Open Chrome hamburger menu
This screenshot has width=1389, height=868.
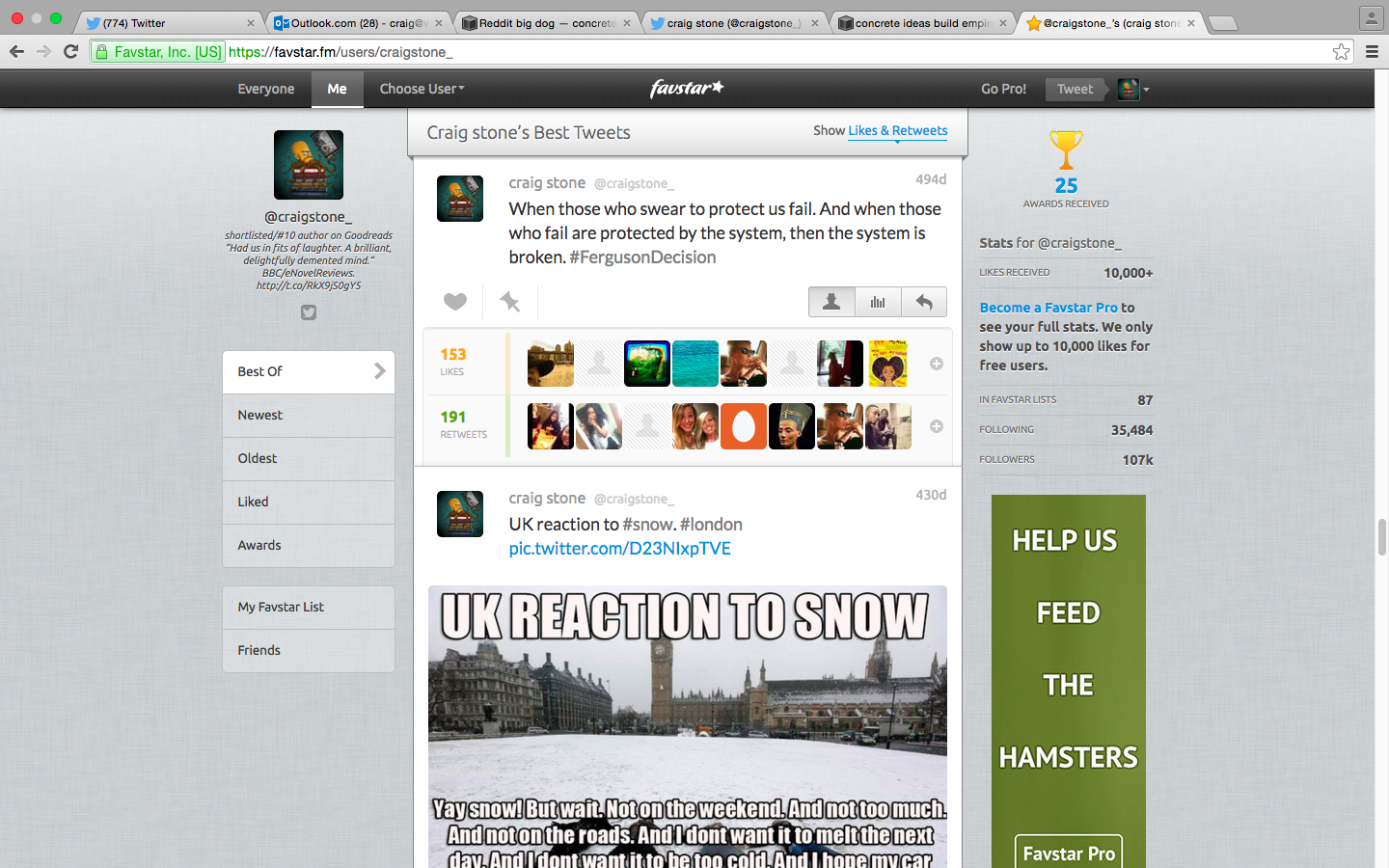[x=1372, y=52]
